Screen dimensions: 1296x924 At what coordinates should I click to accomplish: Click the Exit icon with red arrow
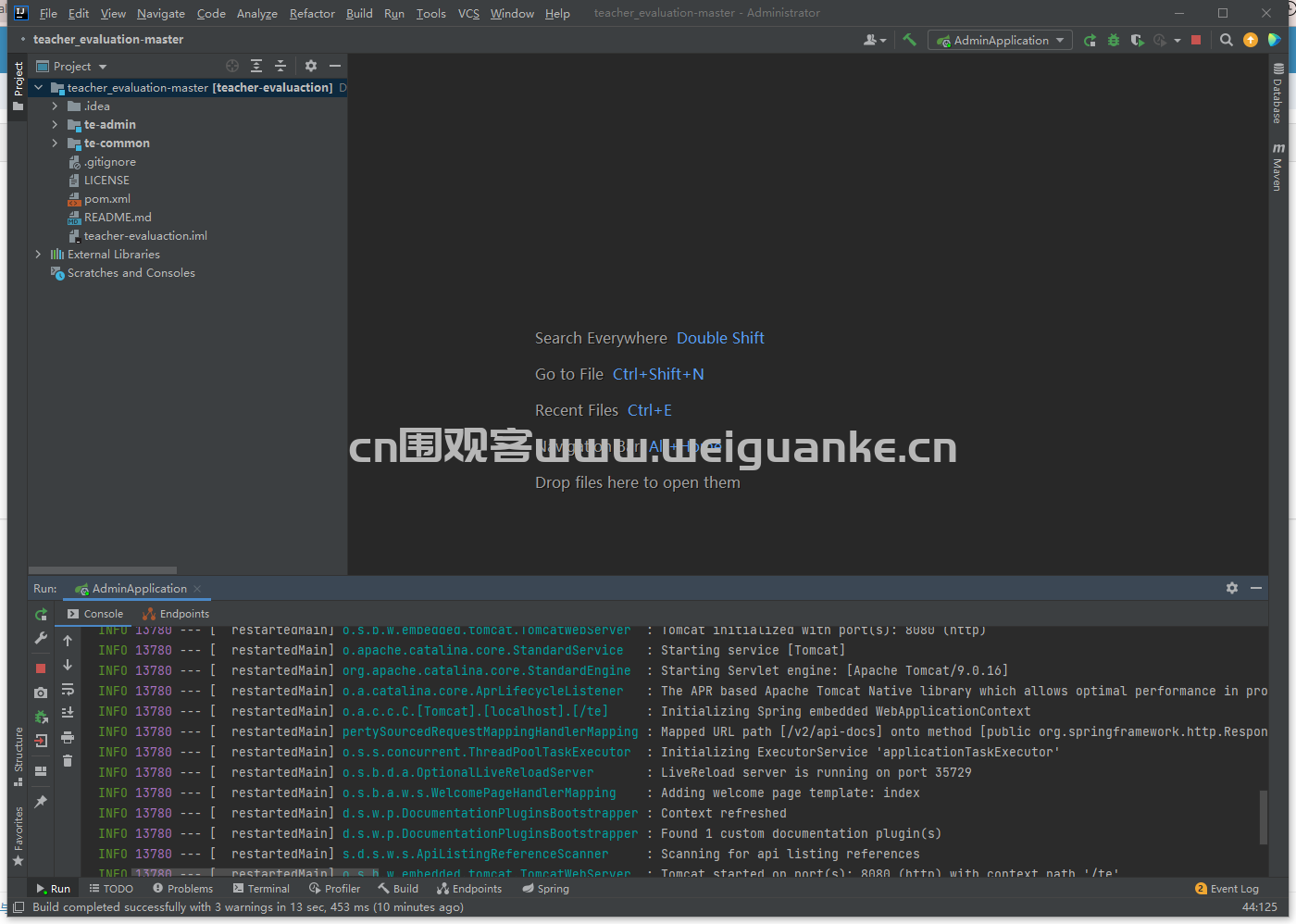pyautogui.click(x=41, y=741)
